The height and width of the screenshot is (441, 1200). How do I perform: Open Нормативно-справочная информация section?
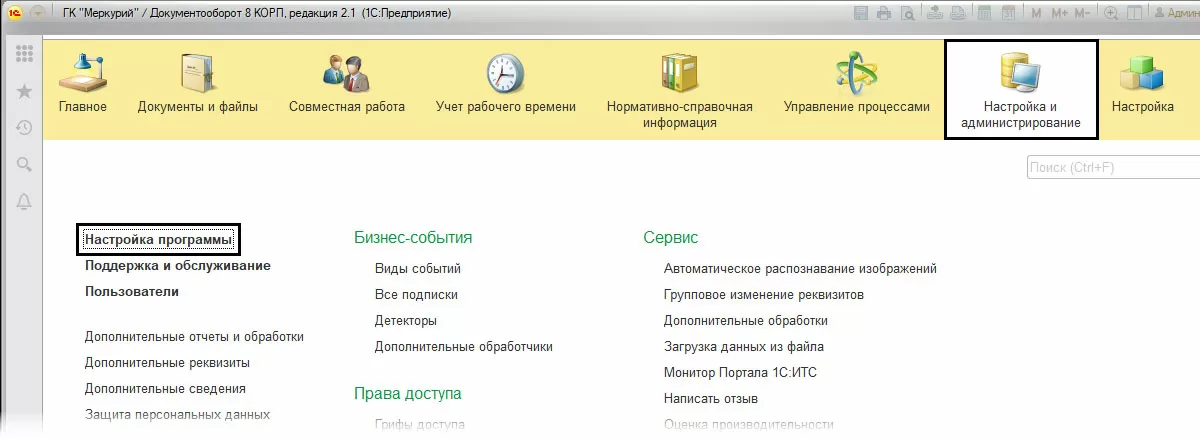tap(680, 90)
